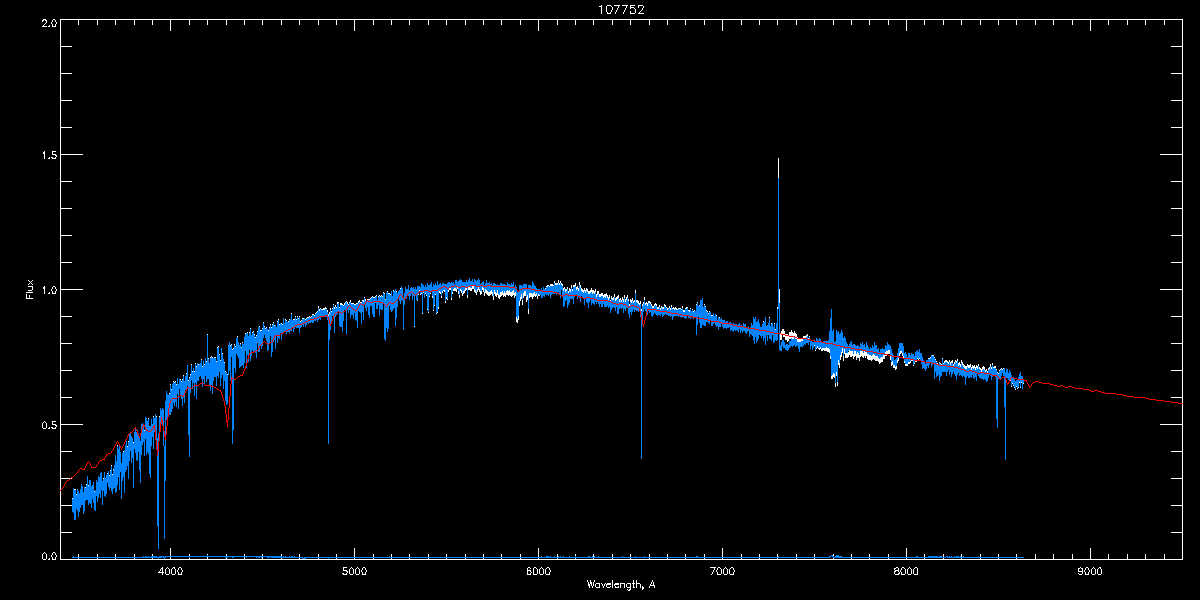The width and height of the screenshot is (1200, 600).
Task: Click the 1.5 y-axis tick label
Action: (x=48, y=155)
